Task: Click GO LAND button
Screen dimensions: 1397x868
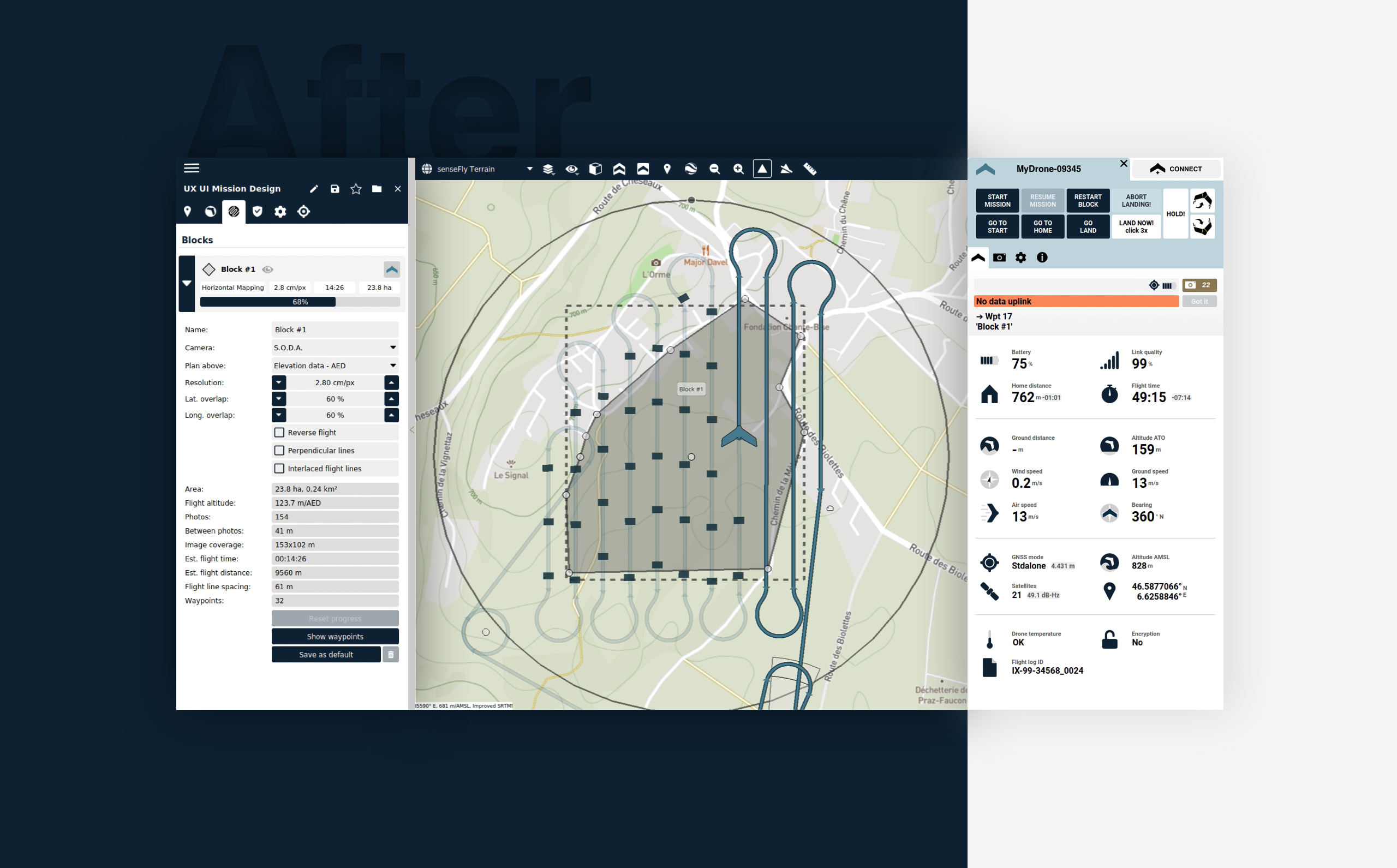Action: pos(1088,227)
